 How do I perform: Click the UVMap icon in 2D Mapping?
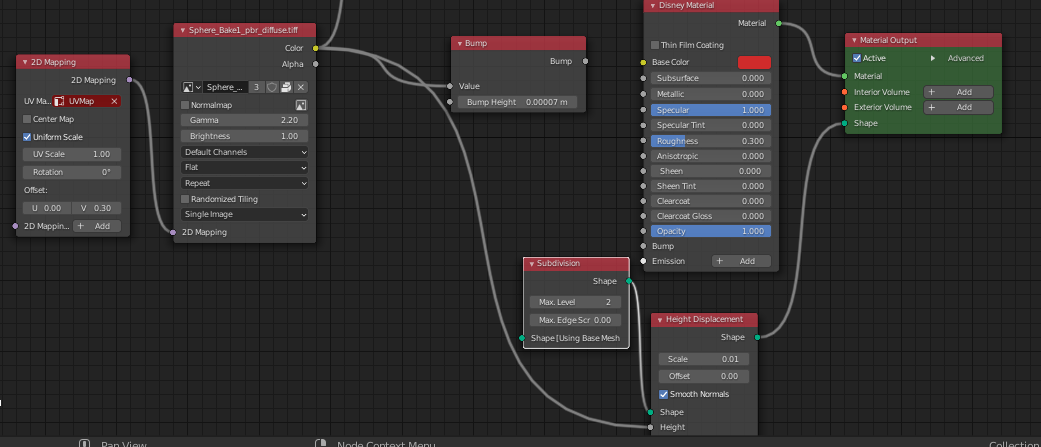click(x=60, y=101)
